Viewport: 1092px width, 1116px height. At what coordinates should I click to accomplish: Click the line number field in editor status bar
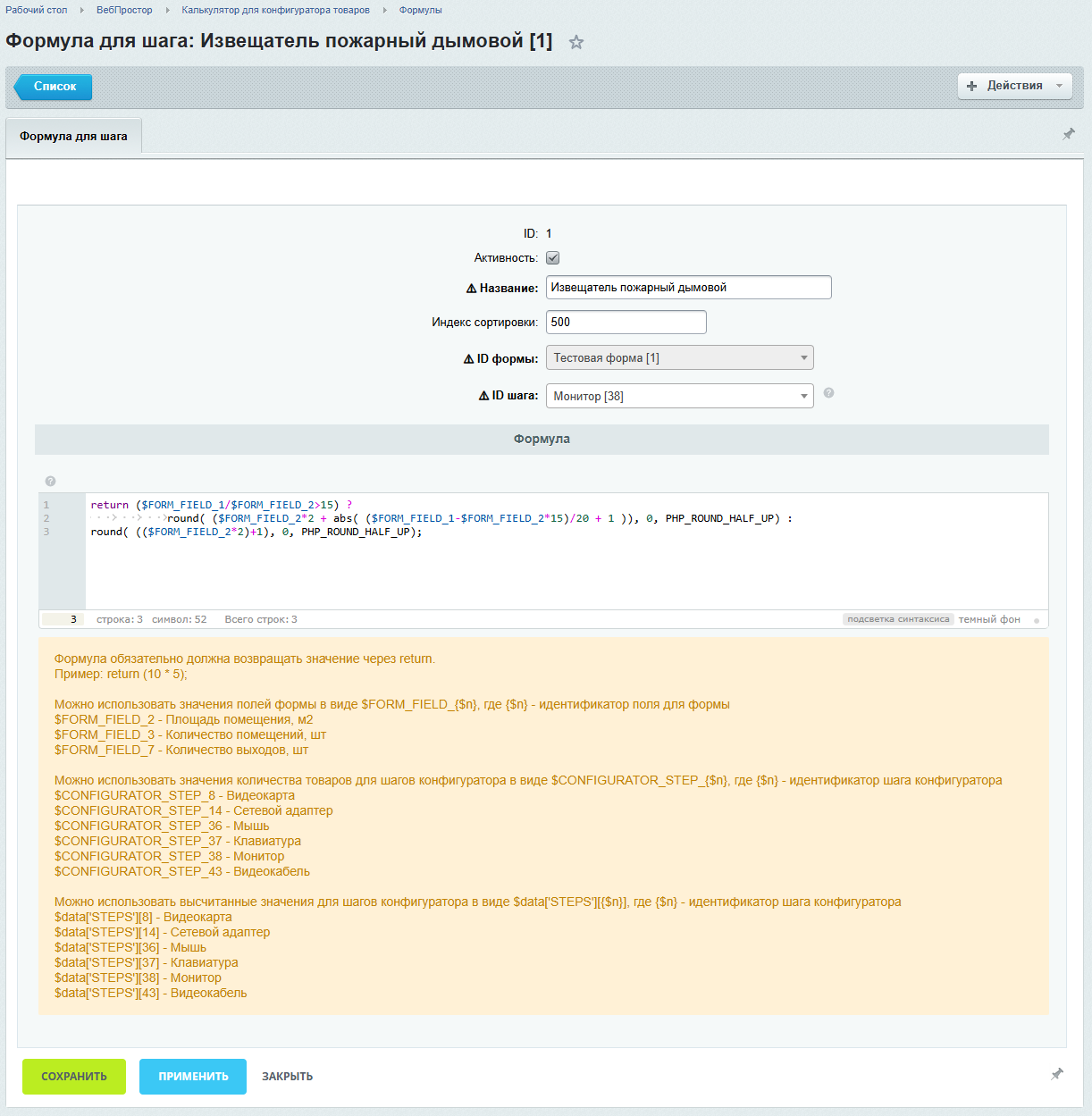tap(63, 619)
